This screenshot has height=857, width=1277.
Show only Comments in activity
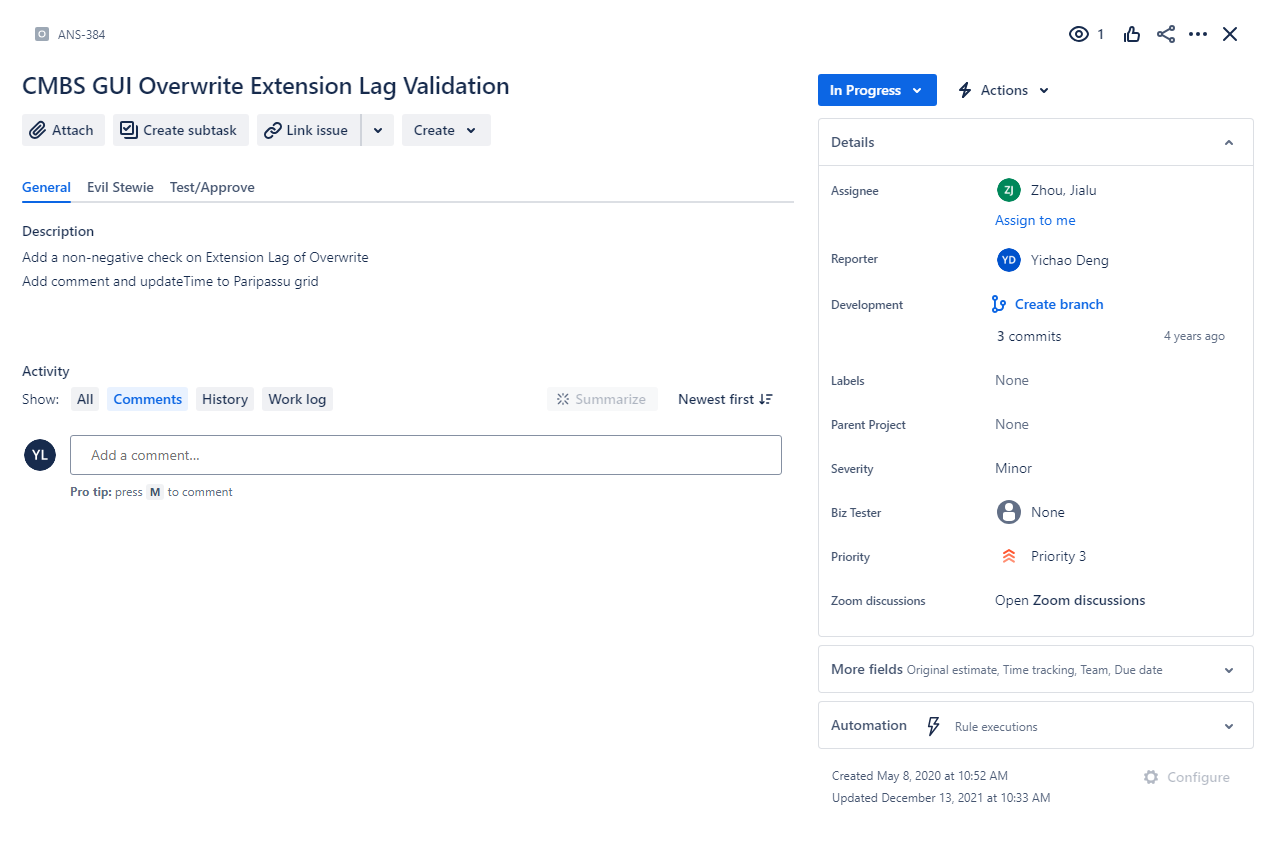tap(147, 399)
